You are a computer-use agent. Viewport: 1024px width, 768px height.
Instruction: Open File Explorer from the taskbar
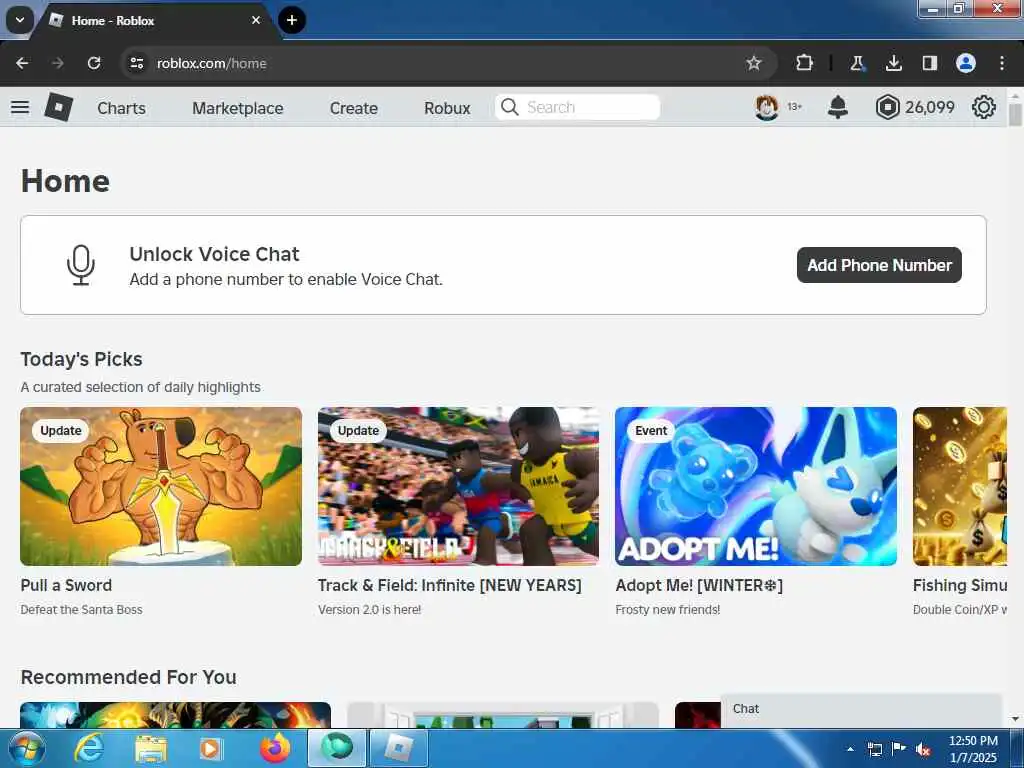pyautogui.click(x=151, y=749)
